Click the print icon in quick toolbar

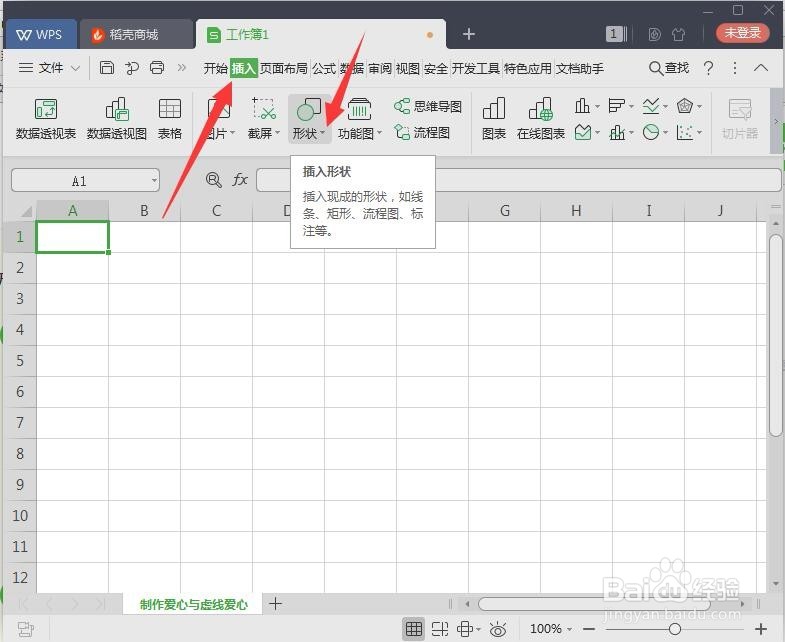tap(157, 68)
